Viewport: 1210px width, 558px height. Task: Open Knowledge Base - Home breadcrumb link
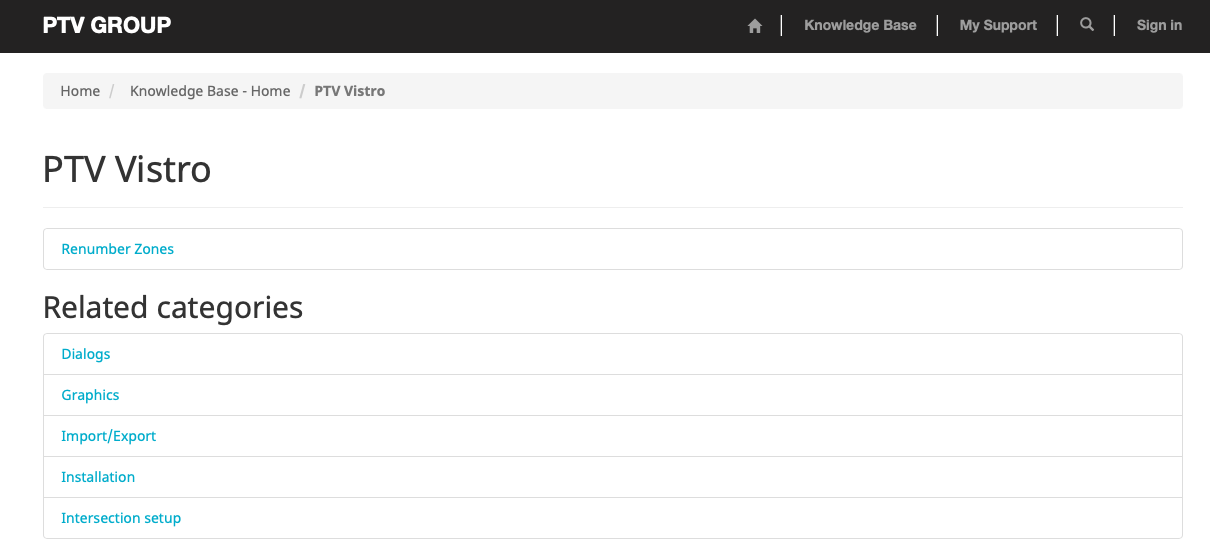point(210,91)
